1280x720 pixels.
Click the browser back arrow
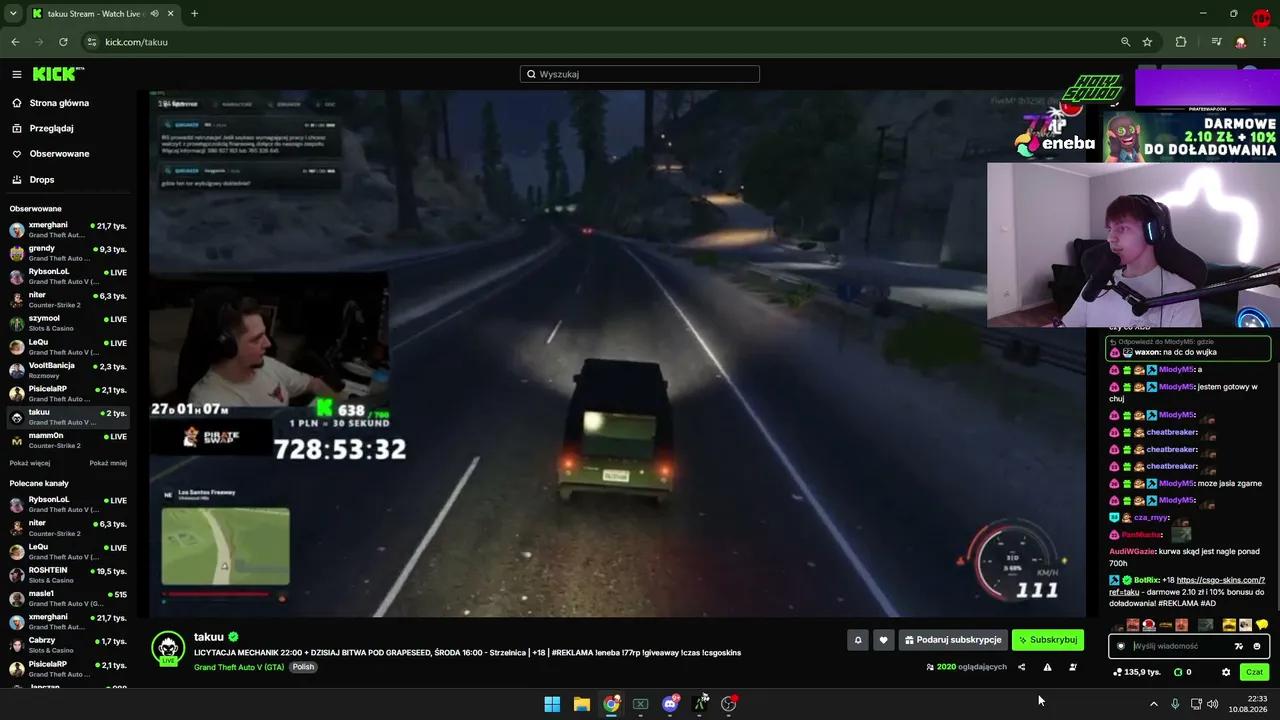pos(15,42)
